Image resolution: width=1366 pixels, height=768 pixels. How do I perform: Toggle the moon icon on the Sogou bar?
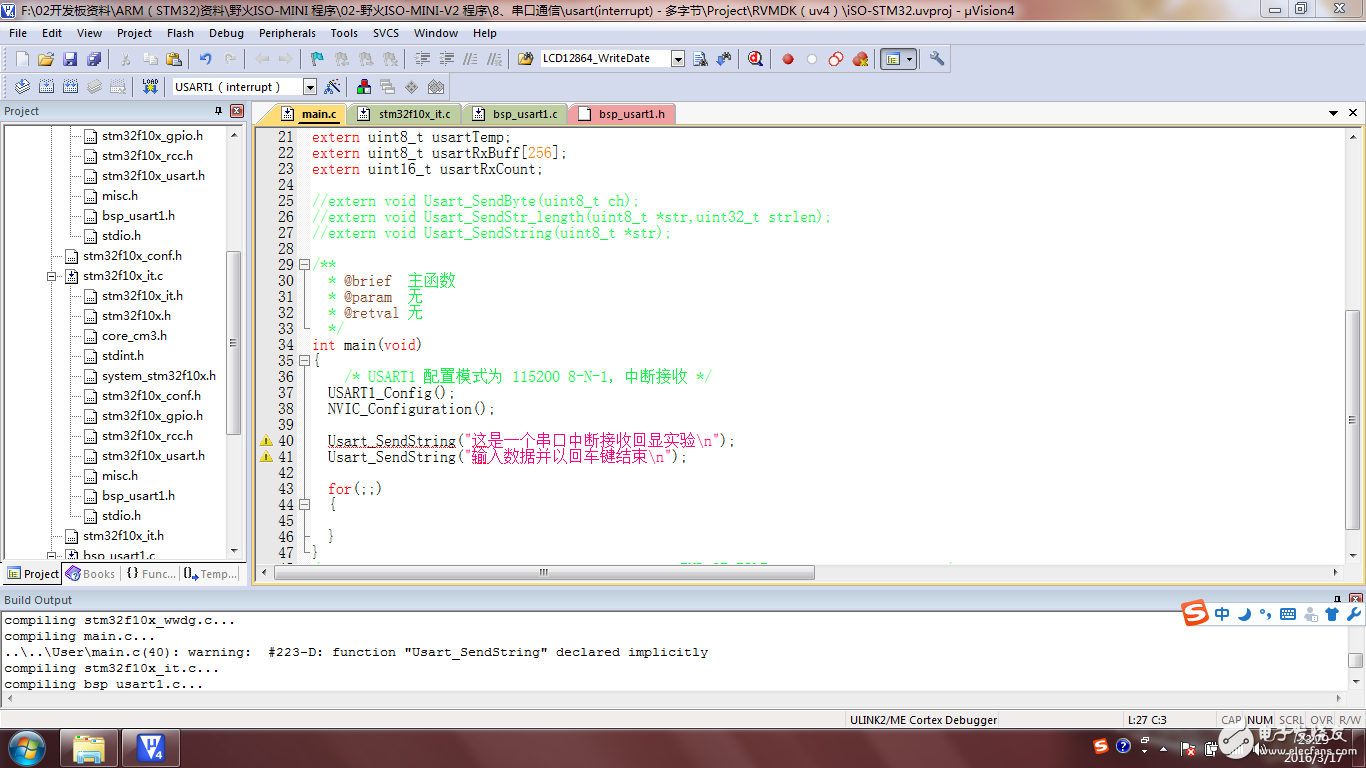point(1244,614)
